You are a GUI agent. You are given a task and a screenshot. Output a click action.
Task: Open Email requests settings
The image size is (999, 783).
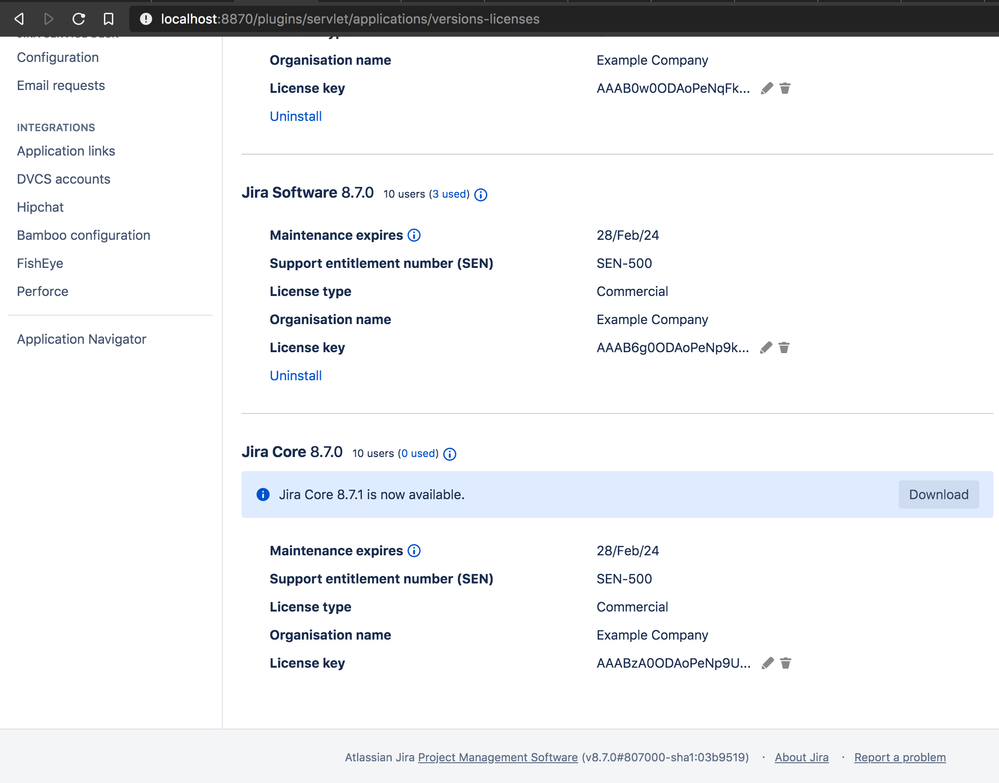(x=61, y=85)
